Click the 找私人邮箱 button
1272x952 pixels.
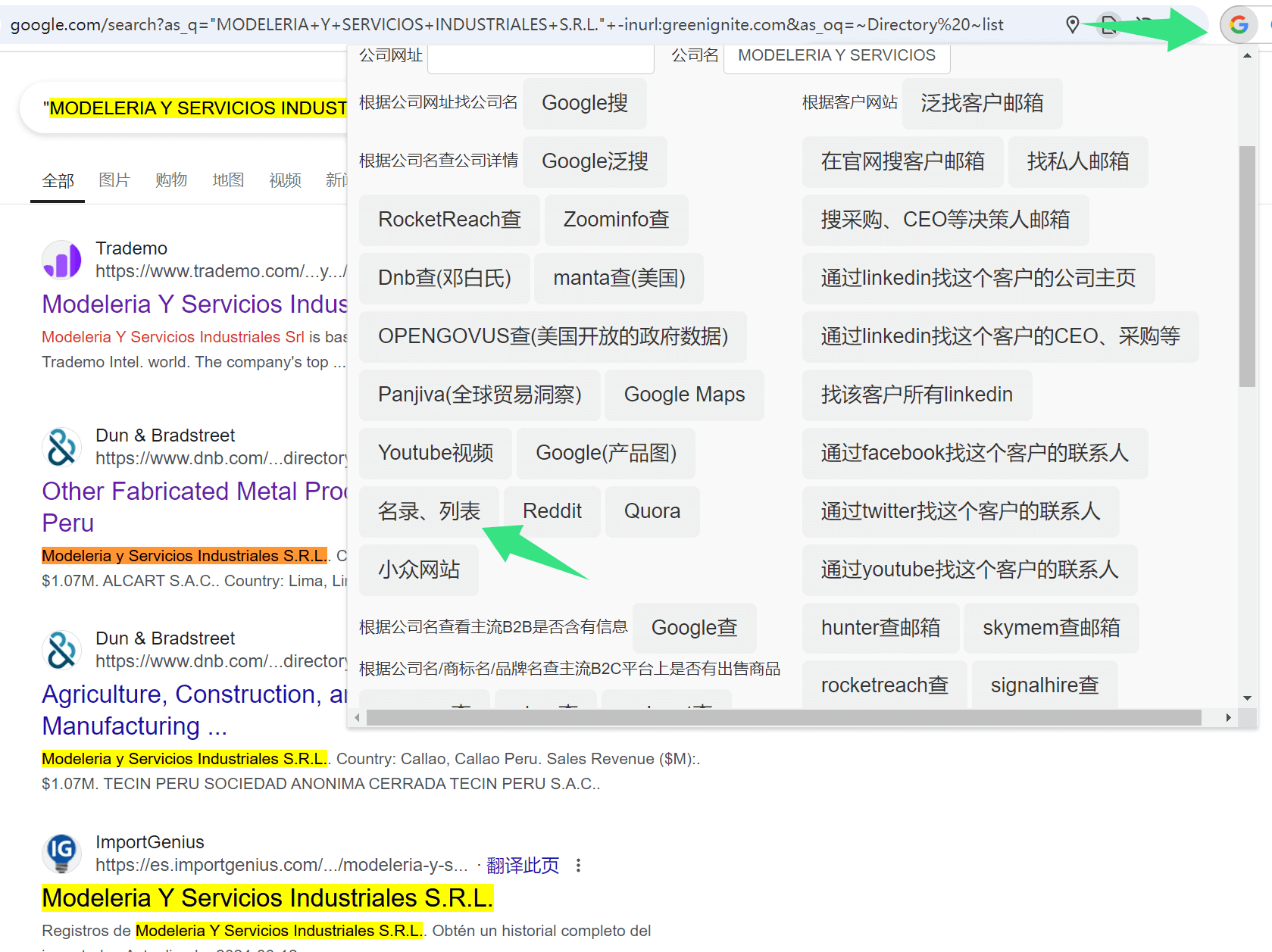(x=1078, y=161)
